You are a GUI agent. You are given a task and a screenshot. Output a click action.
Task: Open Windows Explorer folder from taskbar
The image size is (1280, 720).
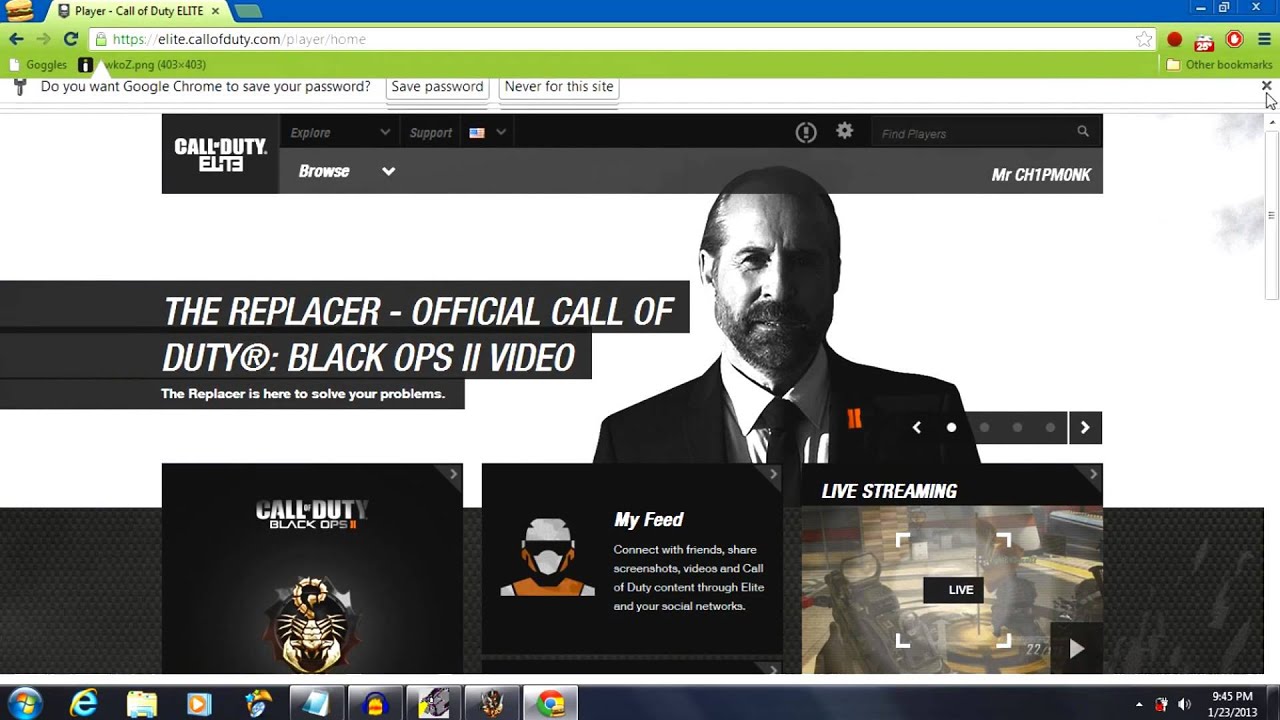tap(142, 704)
